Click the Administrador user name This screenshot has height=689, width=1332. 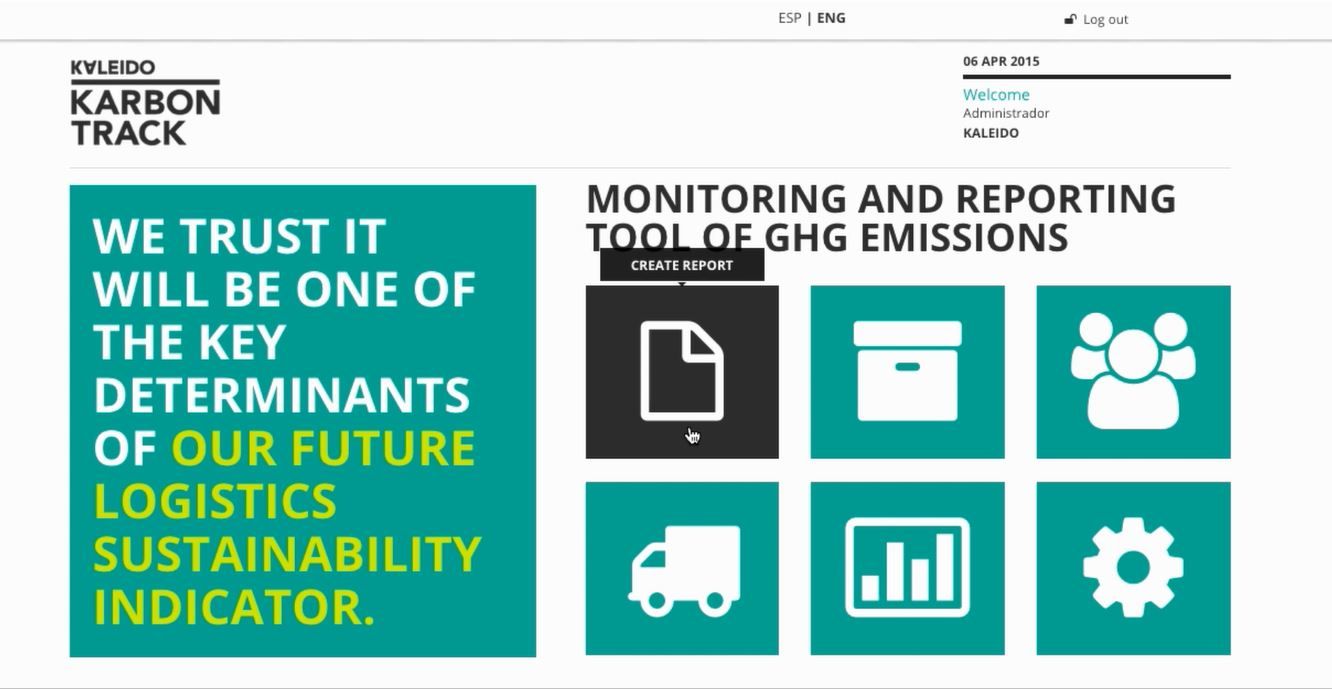point(1006,113)
